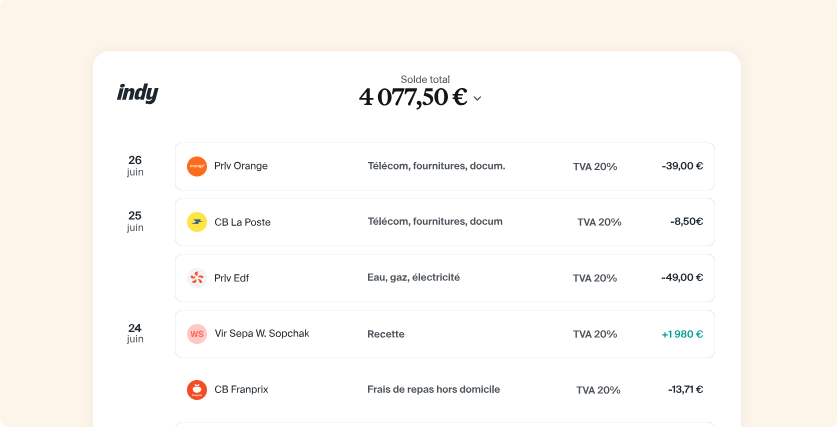Click the Franprix logo icon
The width and height of the screenshot is (837, 427).
pyautogui.click(x=197, y=390)
